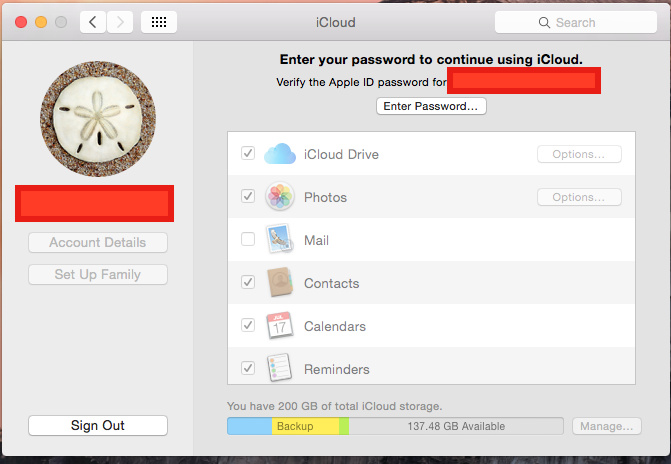Click the green storage bar segment

click(x=344, y=426)
